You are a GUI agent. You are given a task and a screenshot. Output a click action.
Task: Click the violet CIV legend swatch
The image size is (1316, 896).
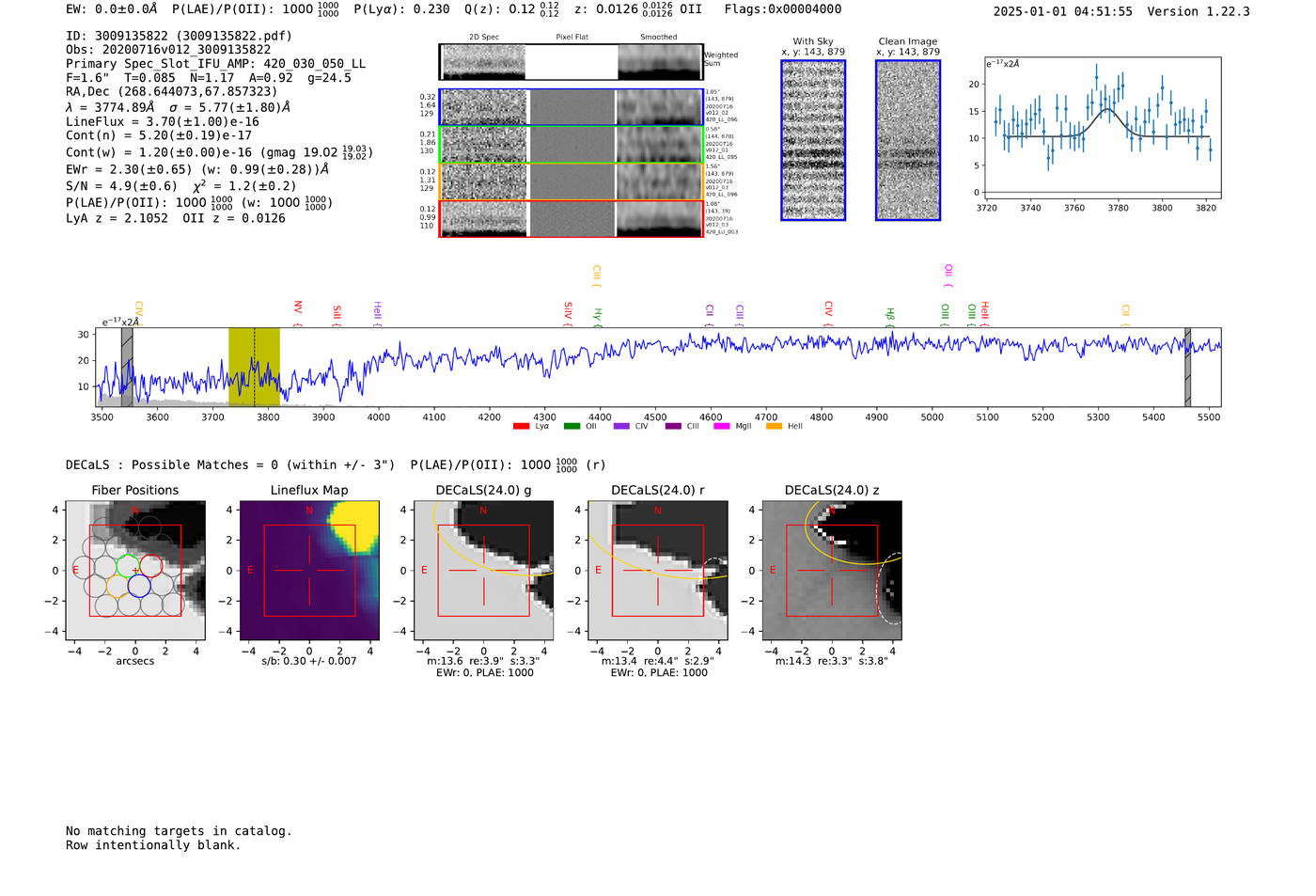[621, 426]
